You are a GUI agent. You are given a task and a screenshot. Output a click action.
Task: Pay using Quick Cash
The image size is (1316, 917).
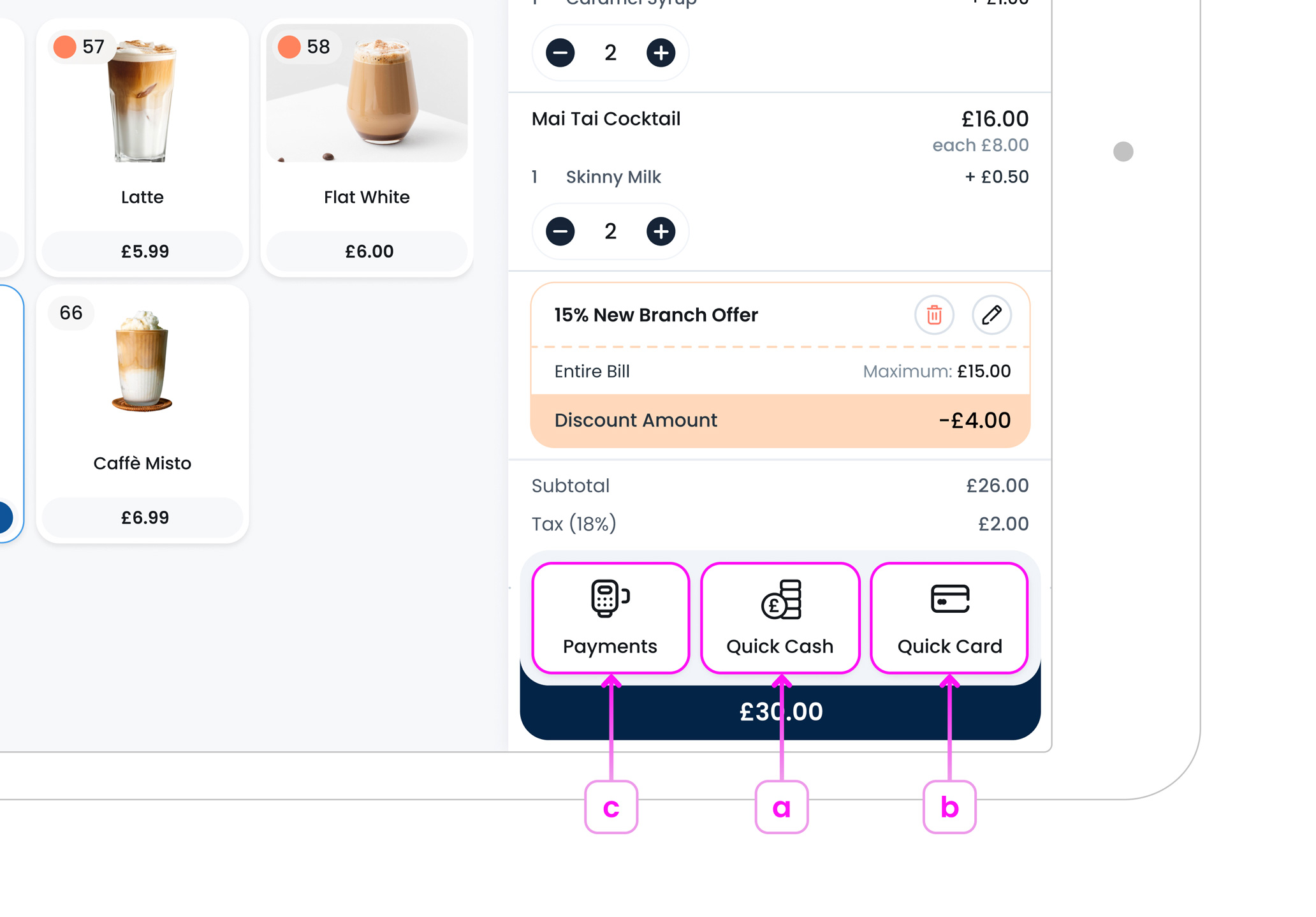click(780, 617)
